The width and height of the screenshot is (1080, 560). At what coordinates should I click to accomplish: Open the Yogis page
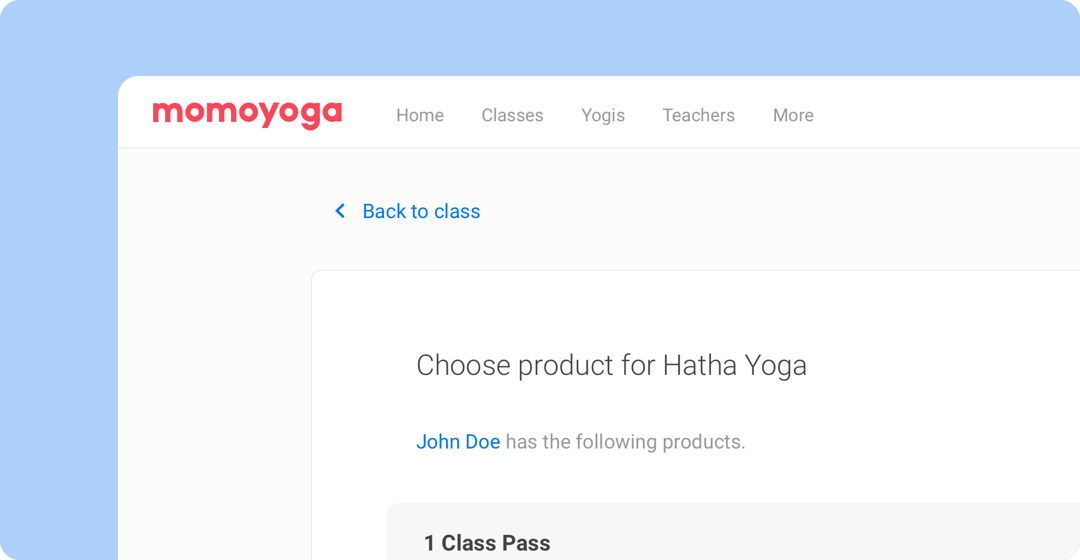click(x=603, y=115)
